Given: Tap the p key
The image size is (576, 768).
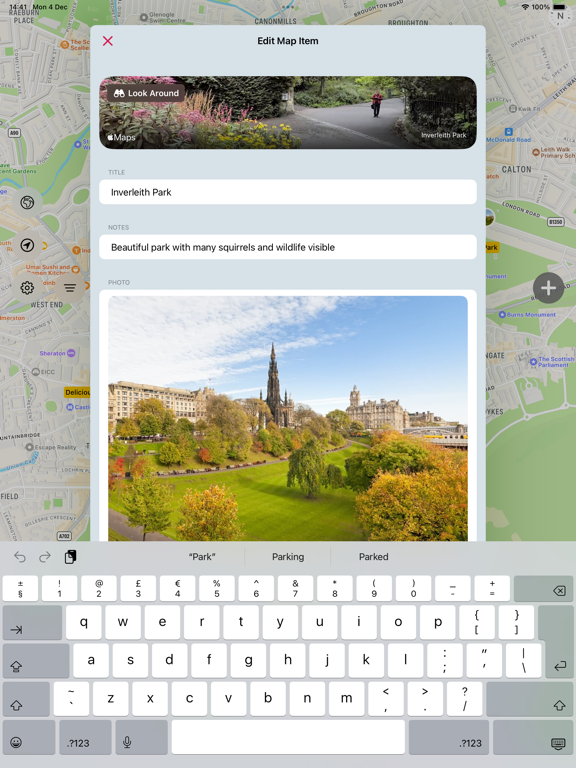Looking at the screenshot, I should click(x=437, y=623).
